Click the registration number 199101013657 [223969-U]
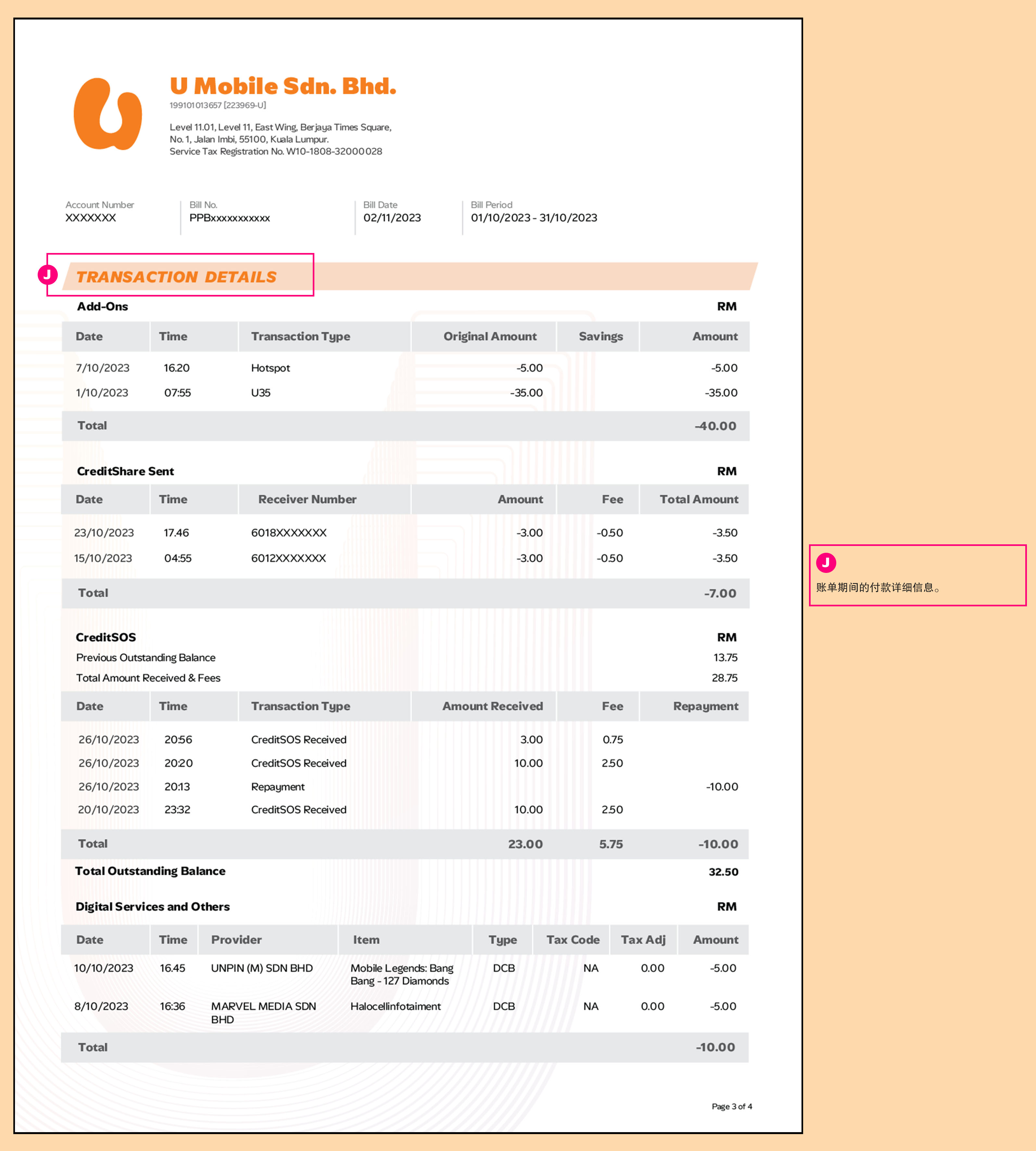The width and height of the screenshot is (1036, 1151). click(x=218, y=105)
